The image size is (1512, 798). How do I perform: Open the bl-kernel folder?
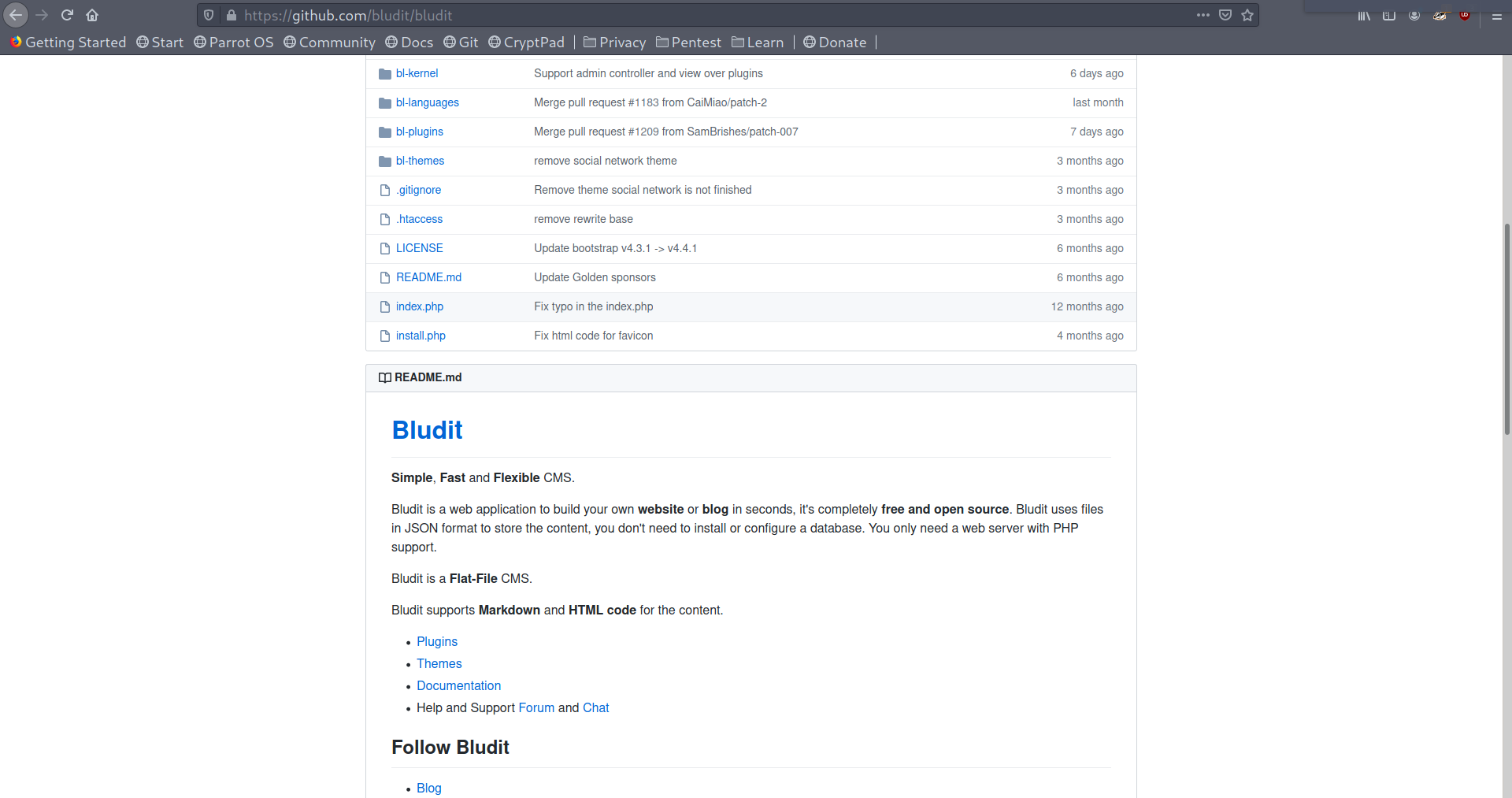point(417,73)
